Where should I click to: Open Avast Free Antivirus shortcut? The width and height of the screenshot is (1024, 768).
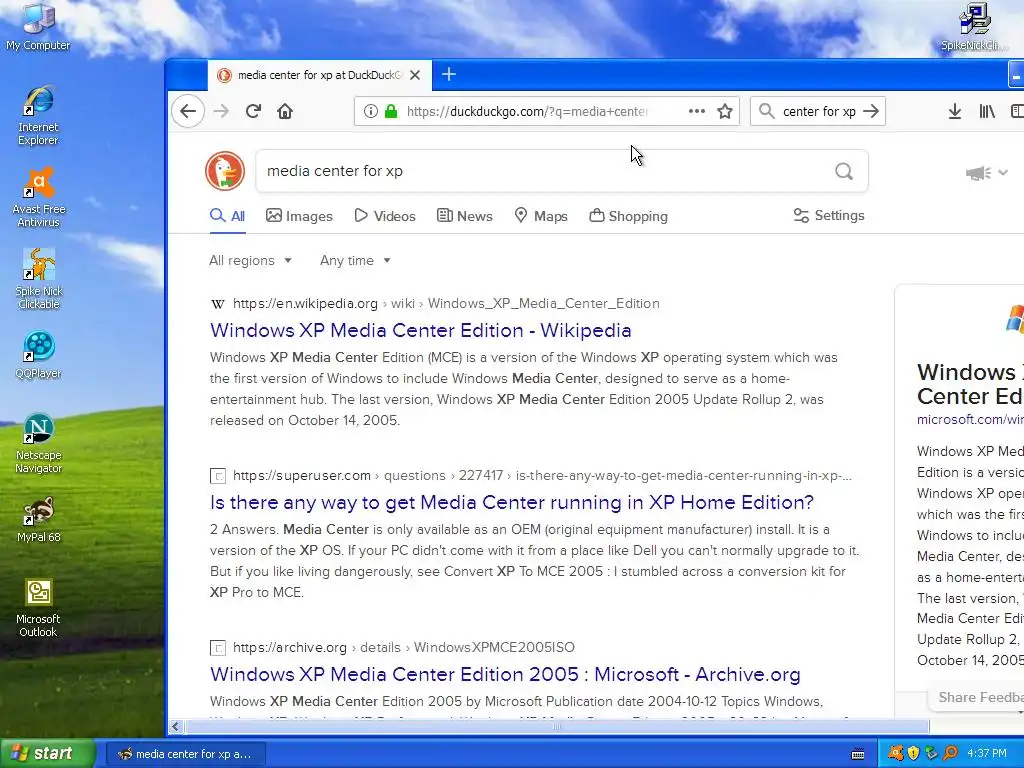[39, 197]
